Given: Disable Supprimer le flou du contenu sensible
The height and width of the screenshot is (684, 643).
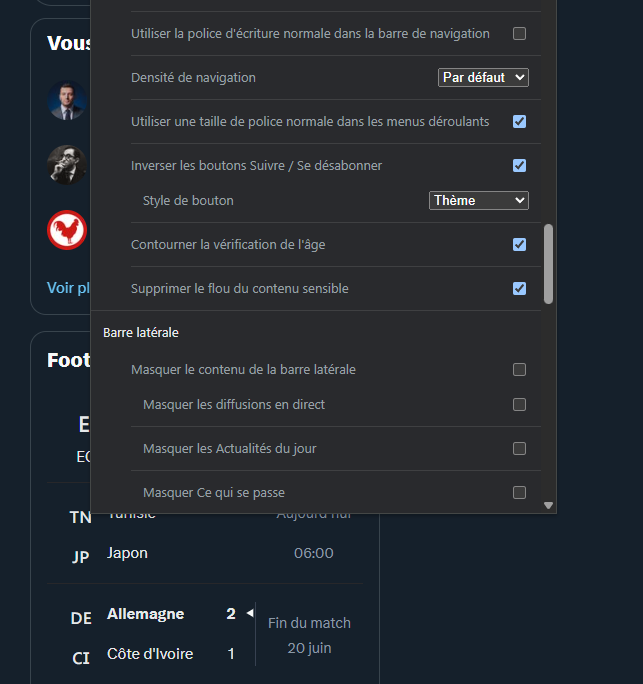Looking at the screenshot, I should click(519, 288).
